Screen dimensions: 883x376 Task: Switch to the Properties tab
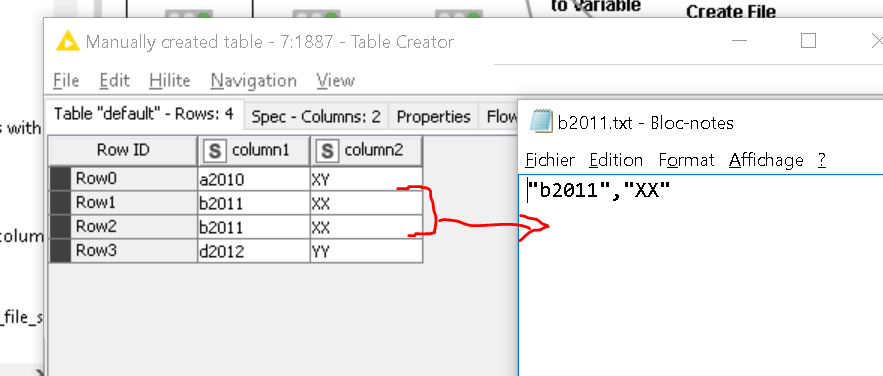pyautogui.click(x=433, y=117)
